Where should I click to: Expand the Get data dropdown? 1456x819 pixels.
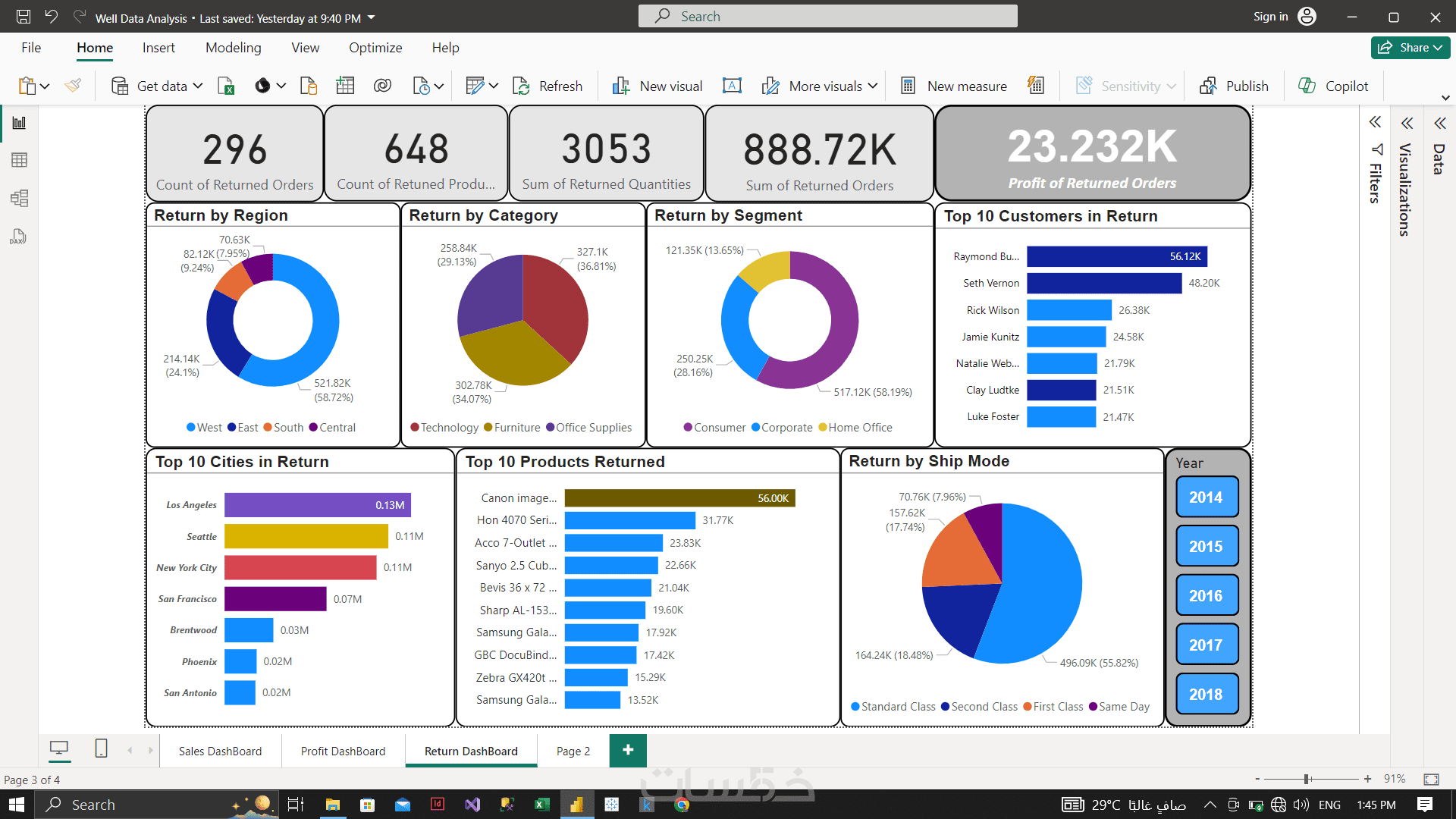click(x=197, y=86)
